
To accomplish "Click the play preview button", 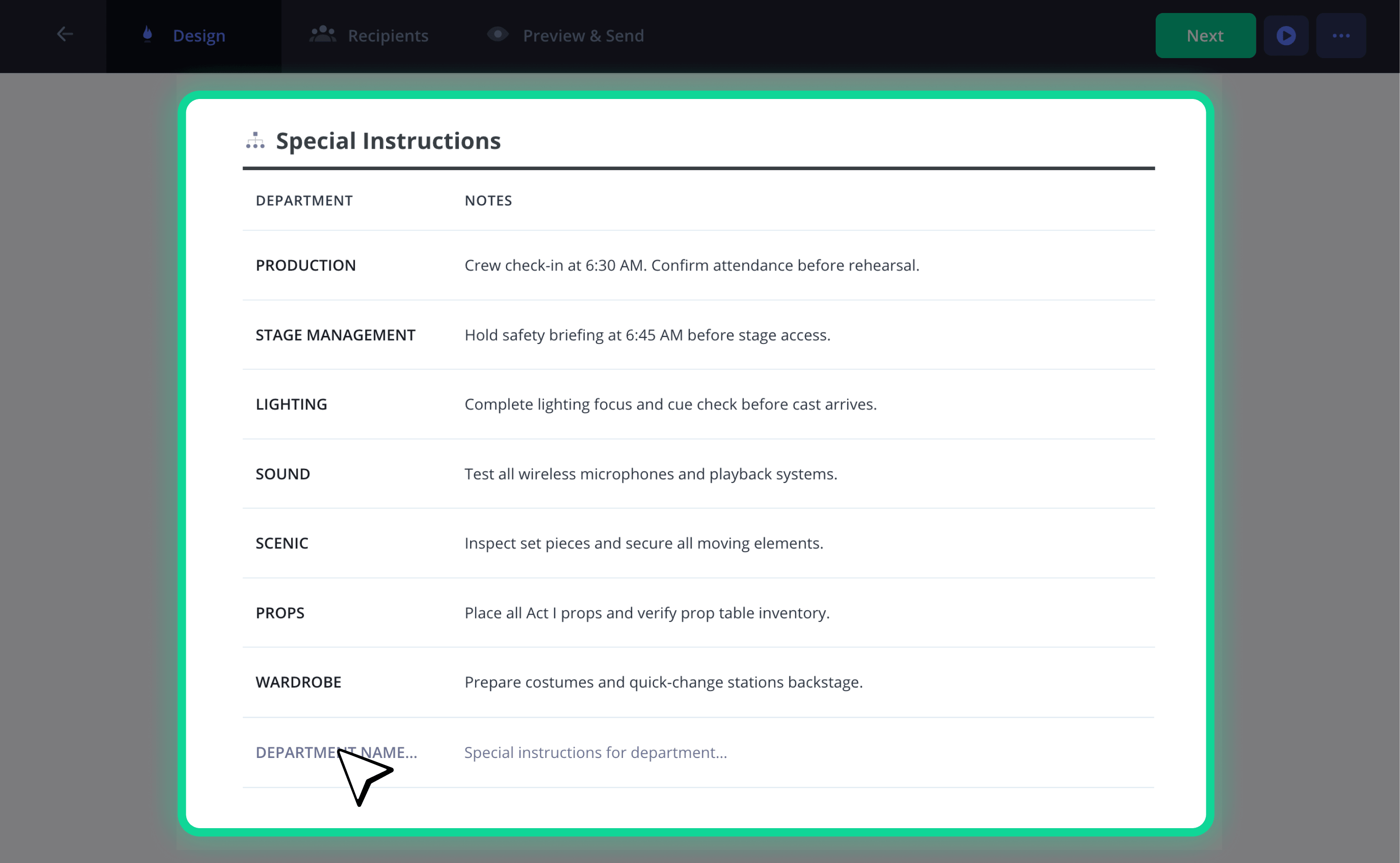I will tap(1286, 35).
